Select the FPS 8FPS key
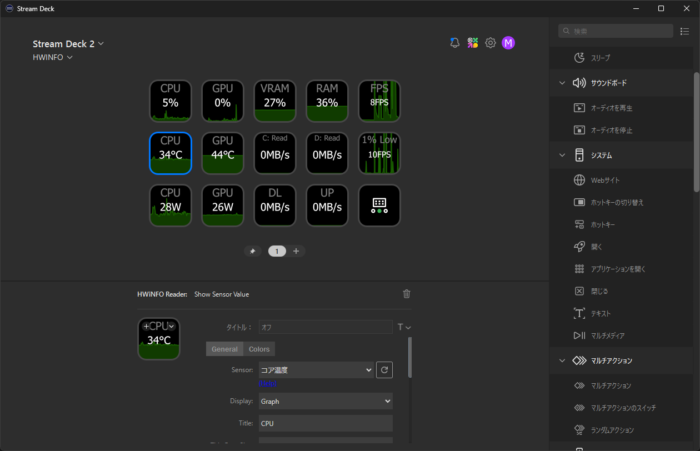 point(379,101)
